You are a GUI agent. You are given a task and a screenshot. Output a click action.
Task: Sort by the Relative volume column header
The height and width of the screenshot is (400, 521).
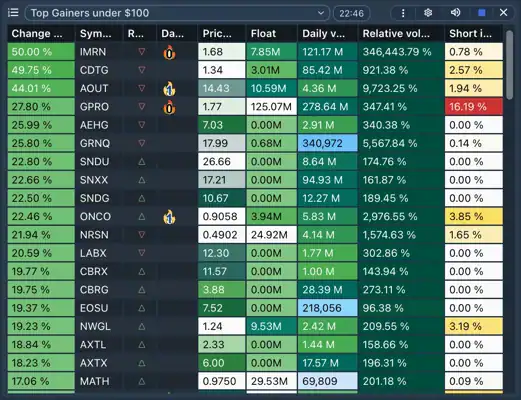pos(401,33)
